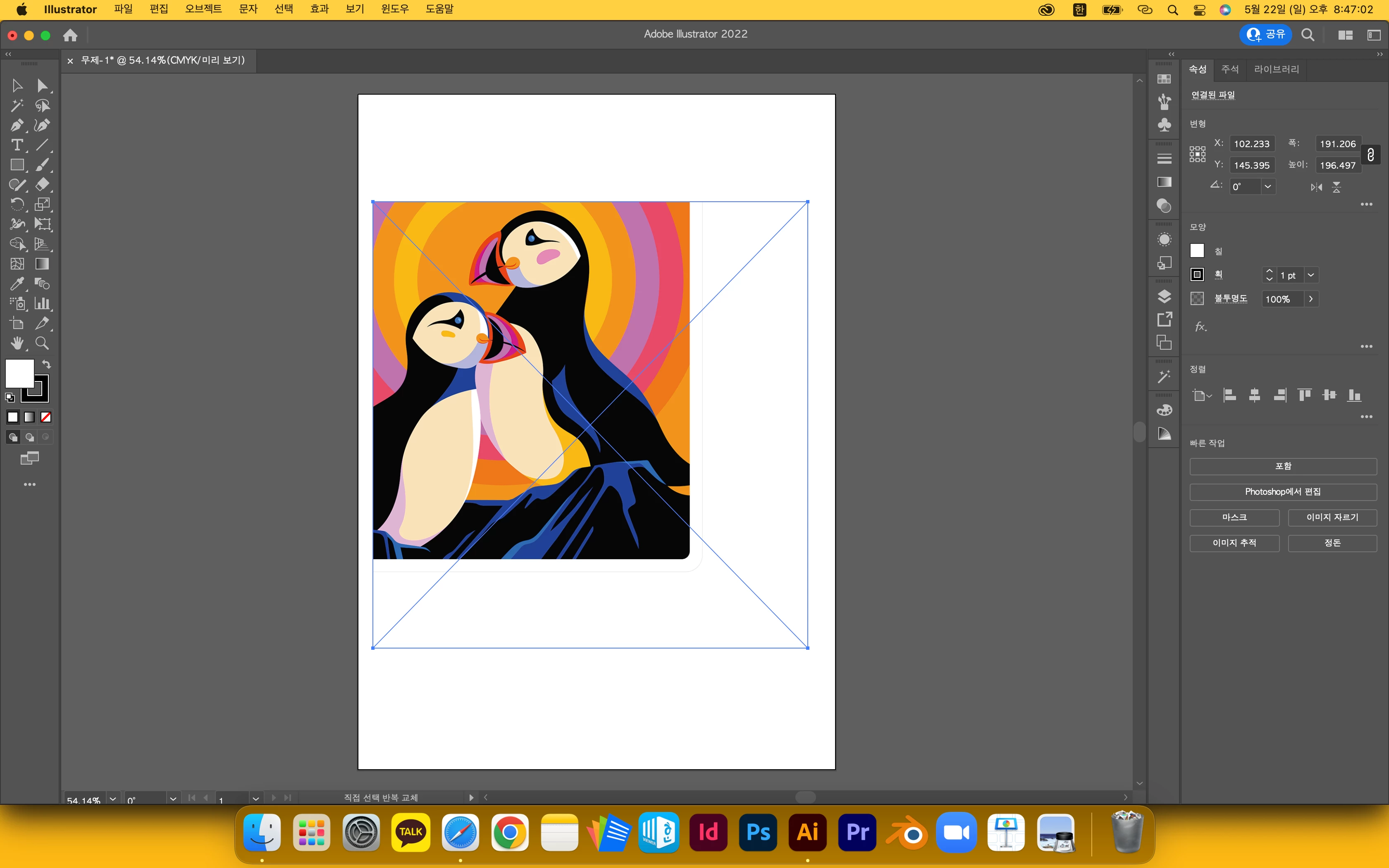Screen dimensions: 1389x868
Task: Toggle constrain width and height proportions
Action: coord(1371,155)
